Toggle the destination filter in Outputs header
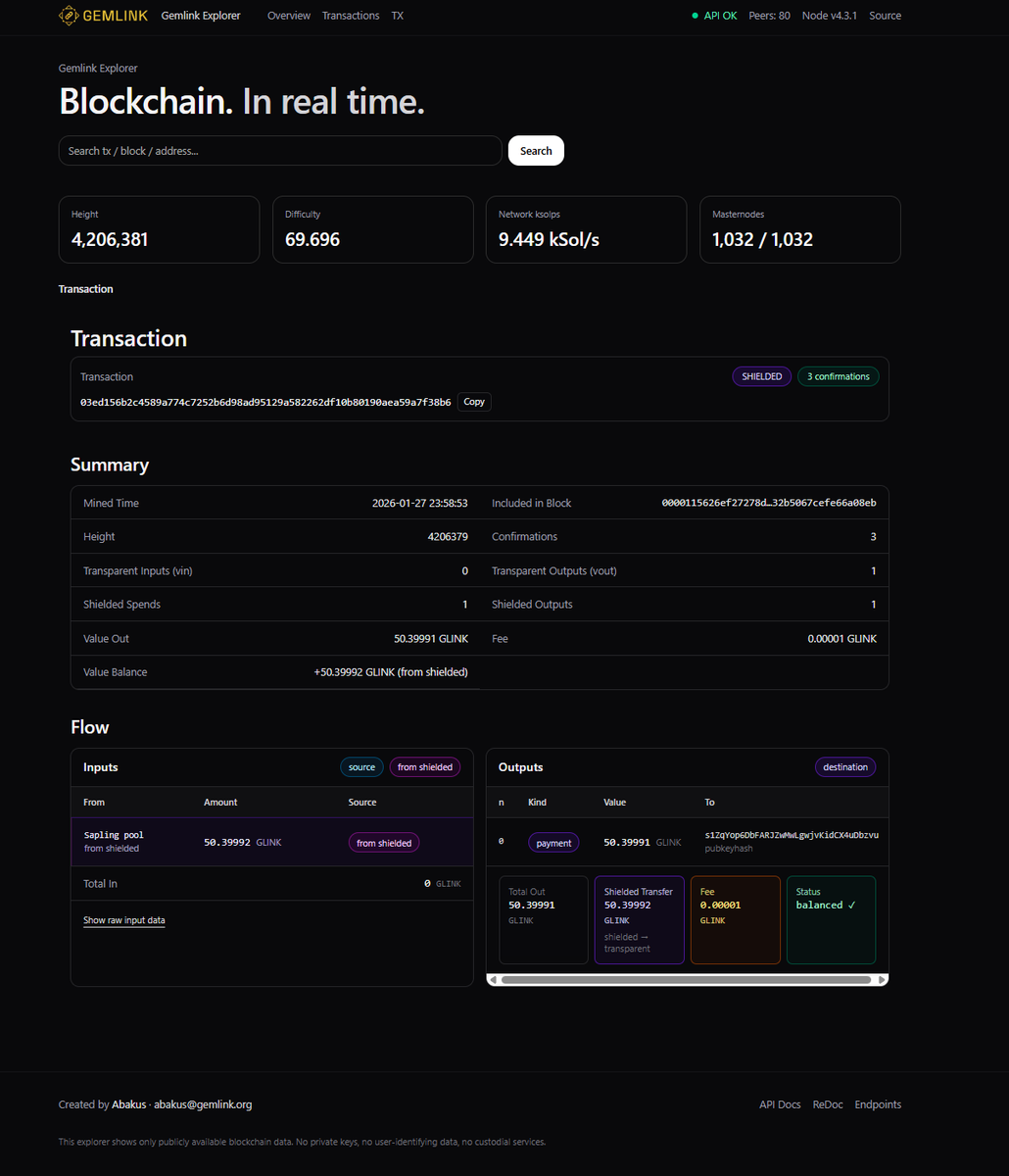1009x1176 pixels. [x=844, y=766]
